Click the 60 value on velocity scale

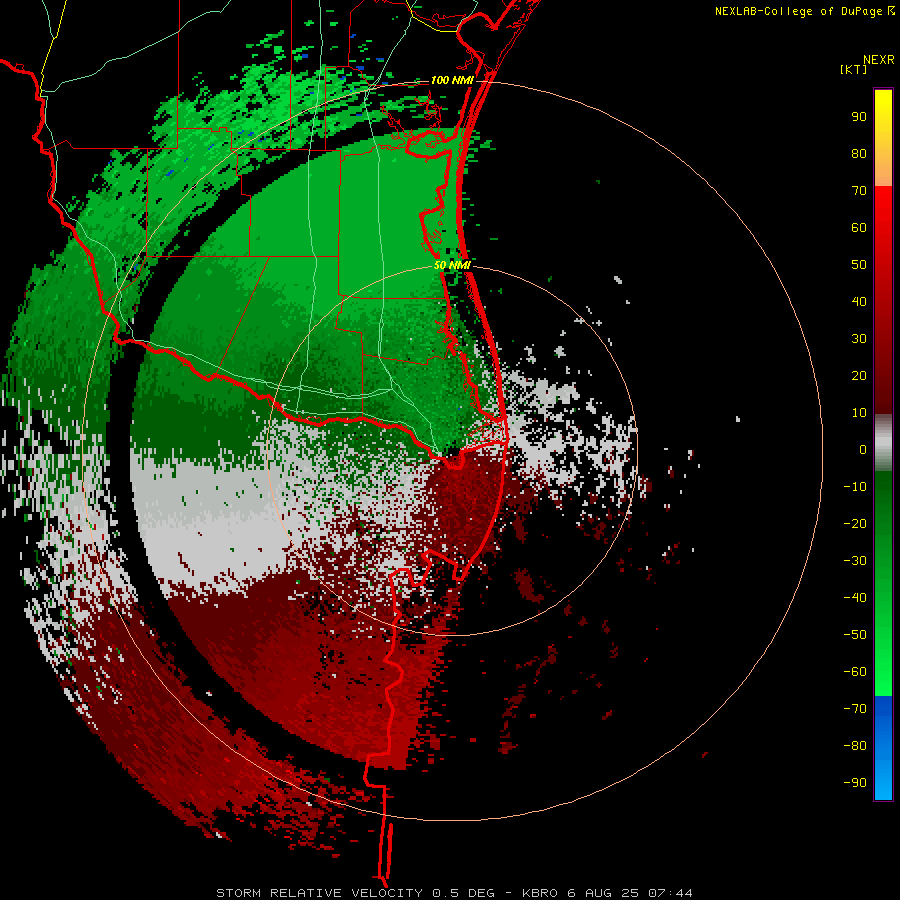[859, 228]
